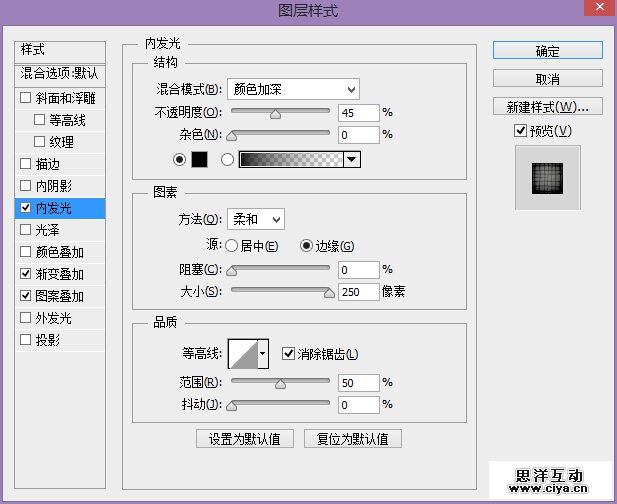Click 范围 value field 50
The image size is (617, 504).
pos(358,383)
